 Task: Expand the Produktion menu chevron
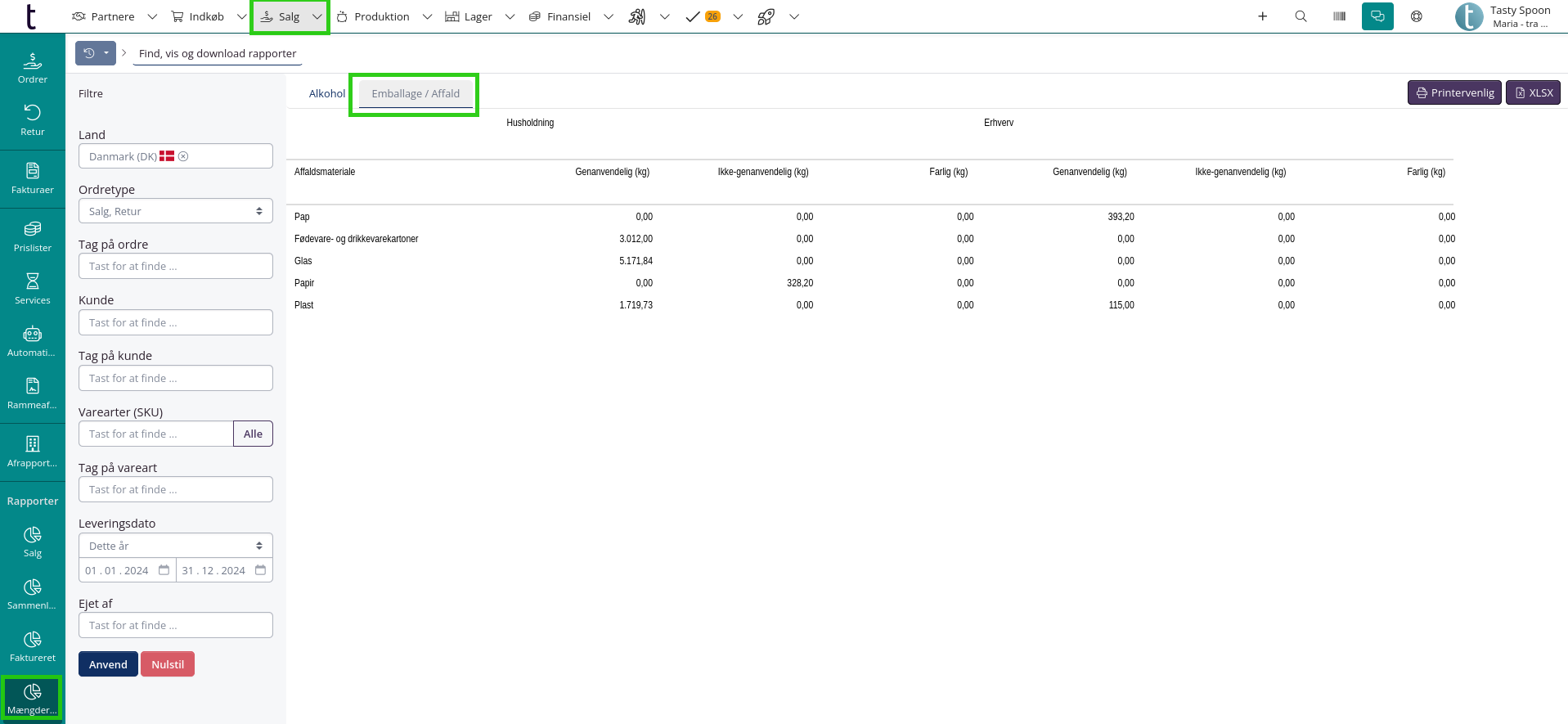(427, 16)
